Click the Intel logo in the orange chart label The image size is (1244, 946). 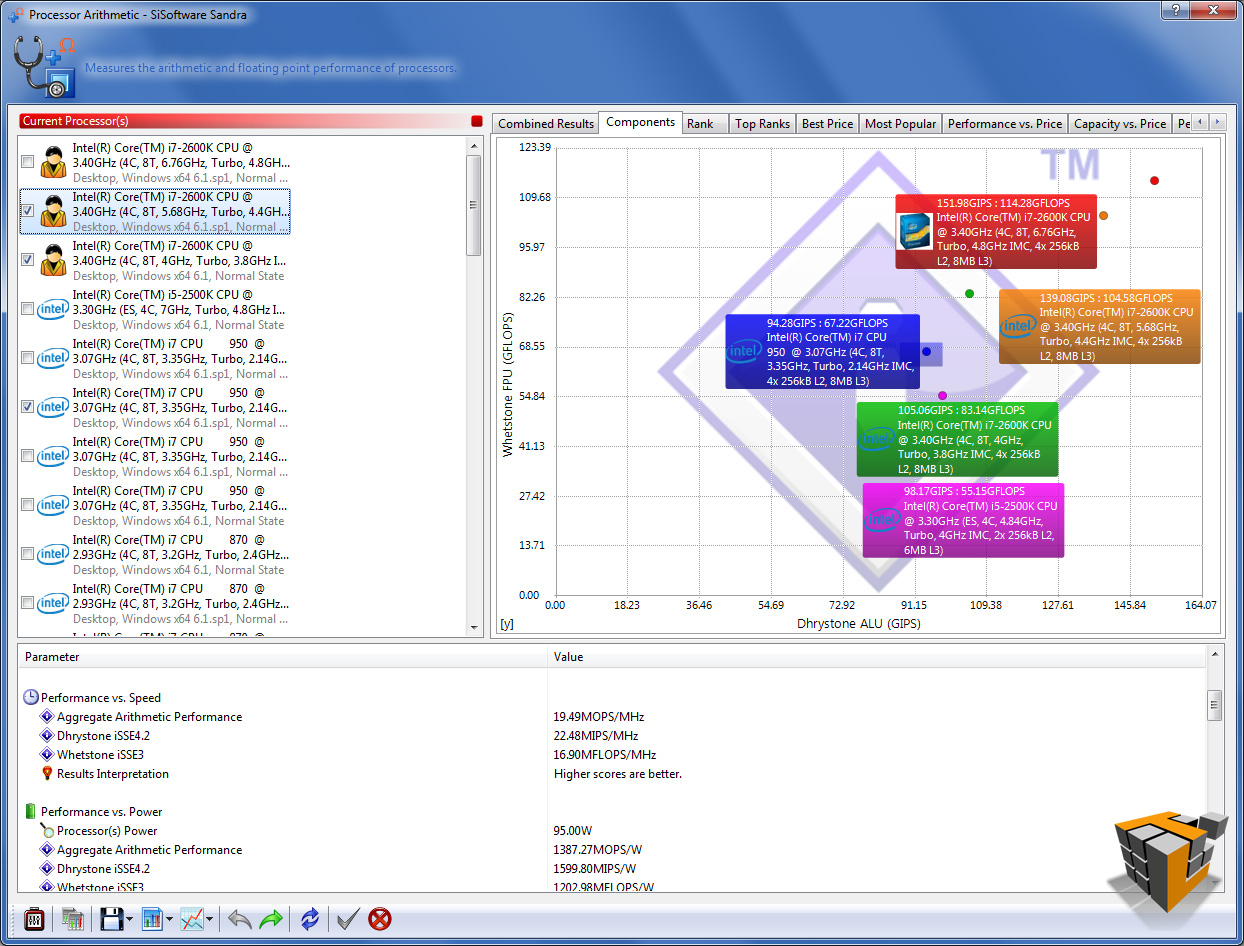pos(1019,326)
